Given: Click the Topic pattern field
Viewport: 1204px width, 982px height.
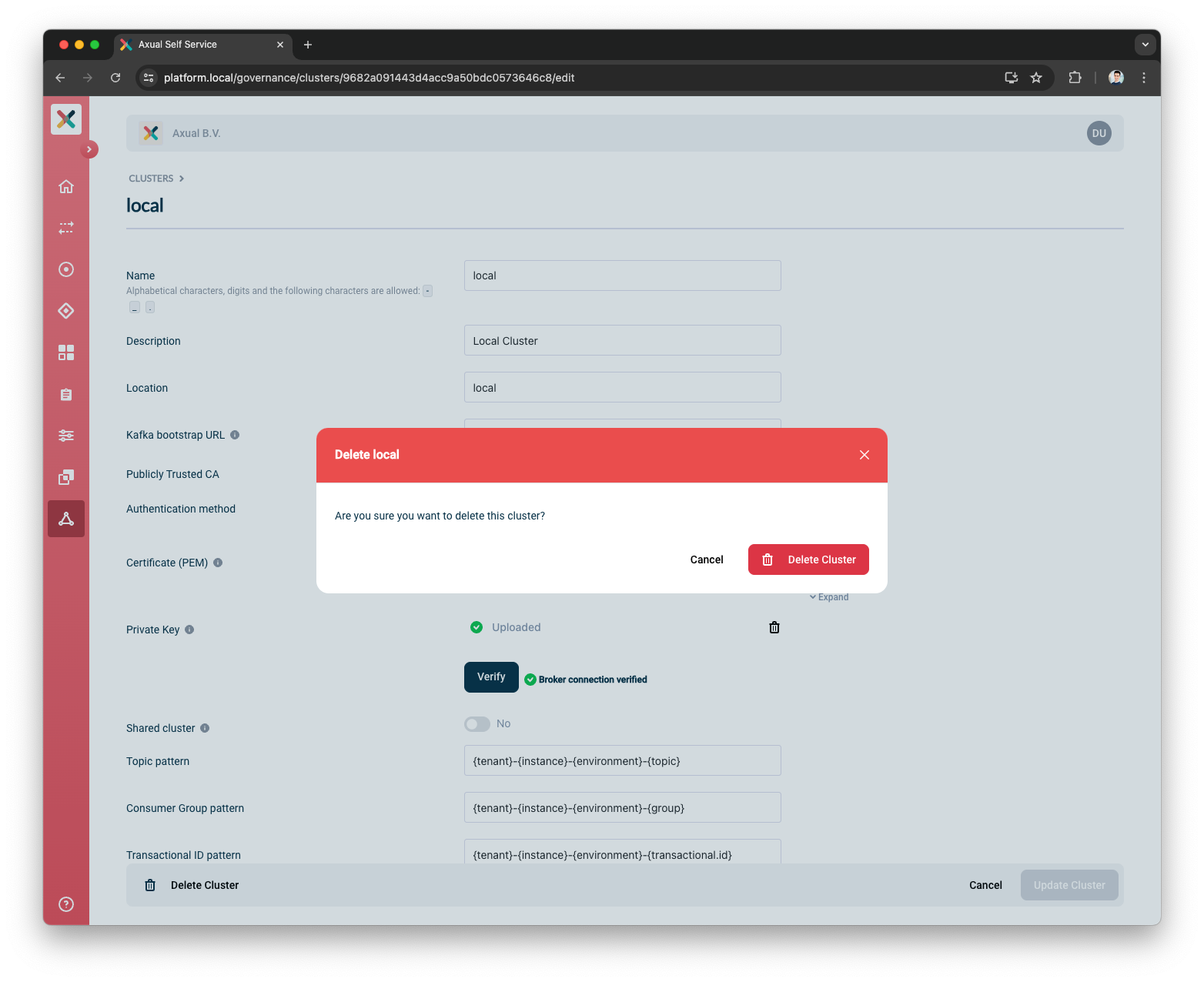Looking at the screenshot, I should click(622, 760).
